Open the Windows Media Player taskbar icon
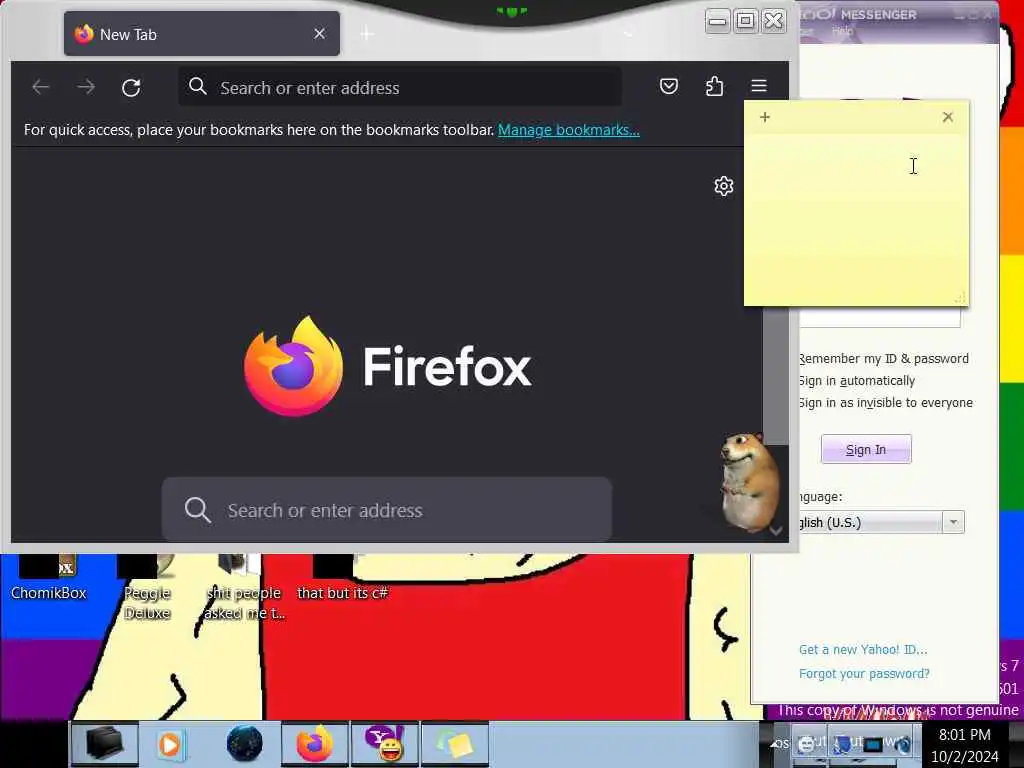 coord(171,744)
